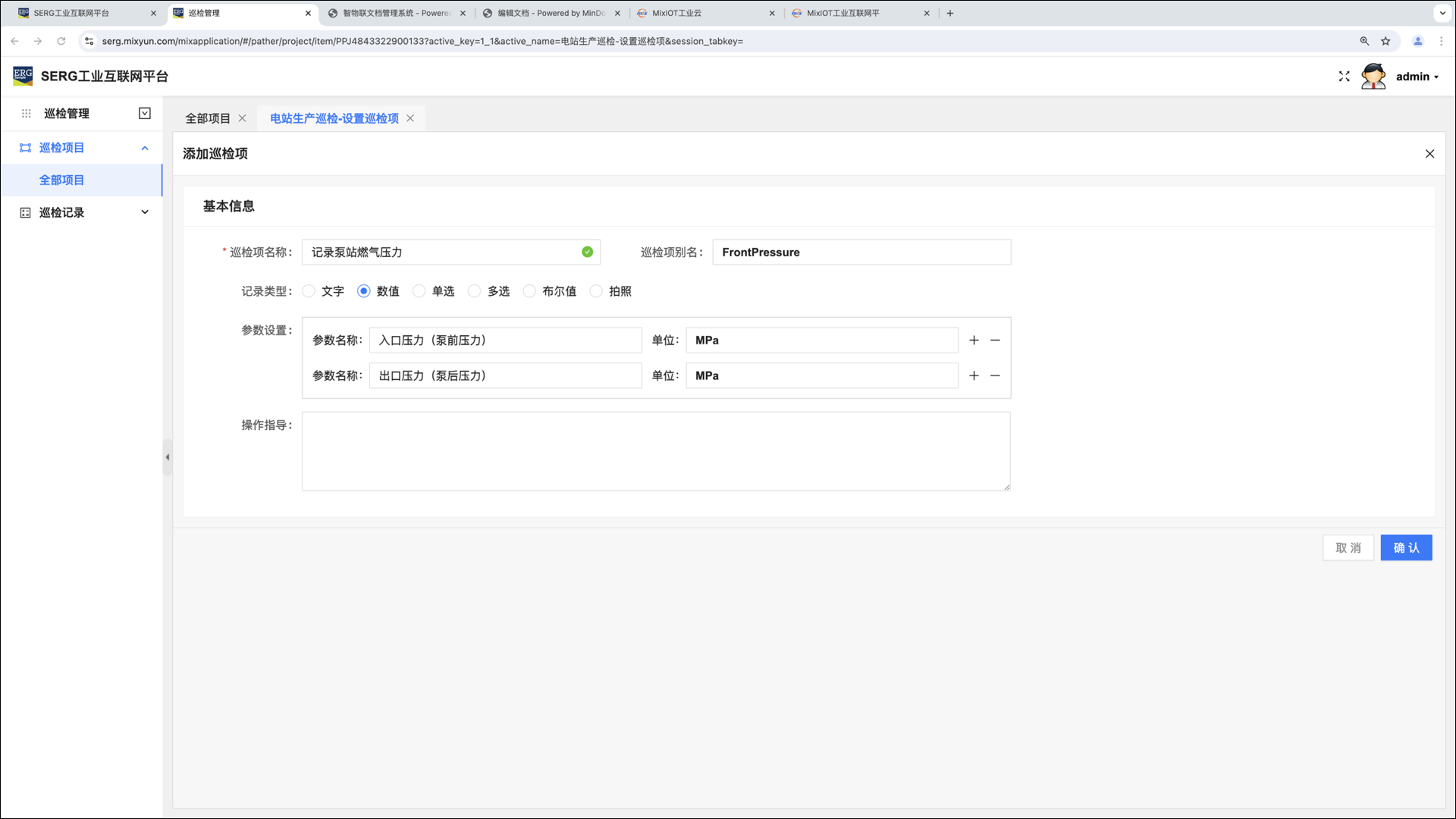Click minus icon on 入口压力 parameter row
The image size is (1456, 819).
point(995,340)
